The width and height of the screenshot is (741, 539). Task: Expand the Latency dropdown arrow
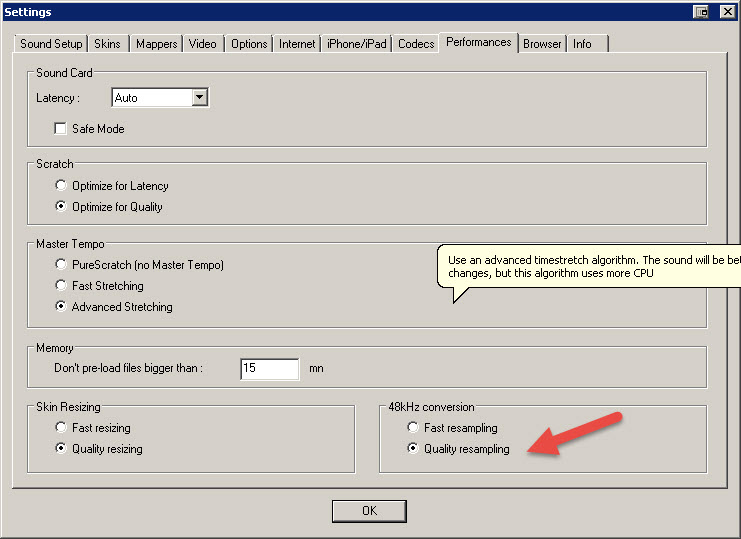(199, 98)
